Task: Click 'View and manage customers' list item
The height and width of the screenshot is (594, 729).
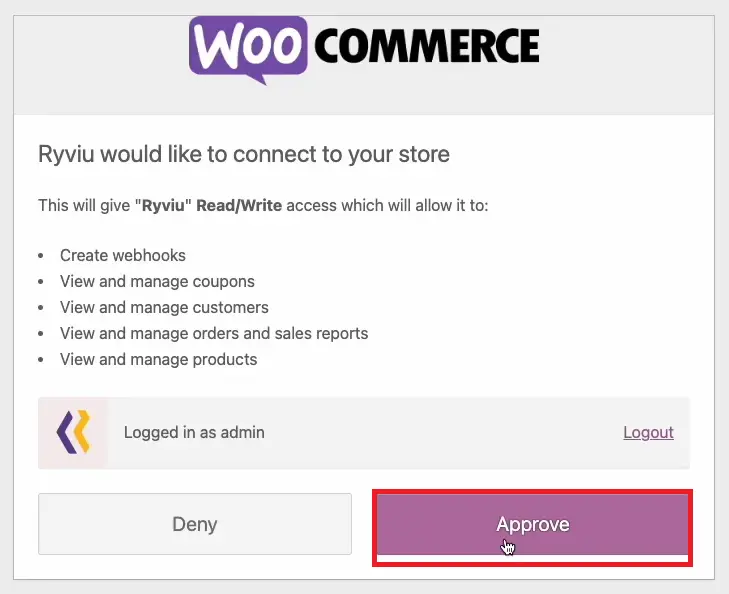Action: coord(164,307)
